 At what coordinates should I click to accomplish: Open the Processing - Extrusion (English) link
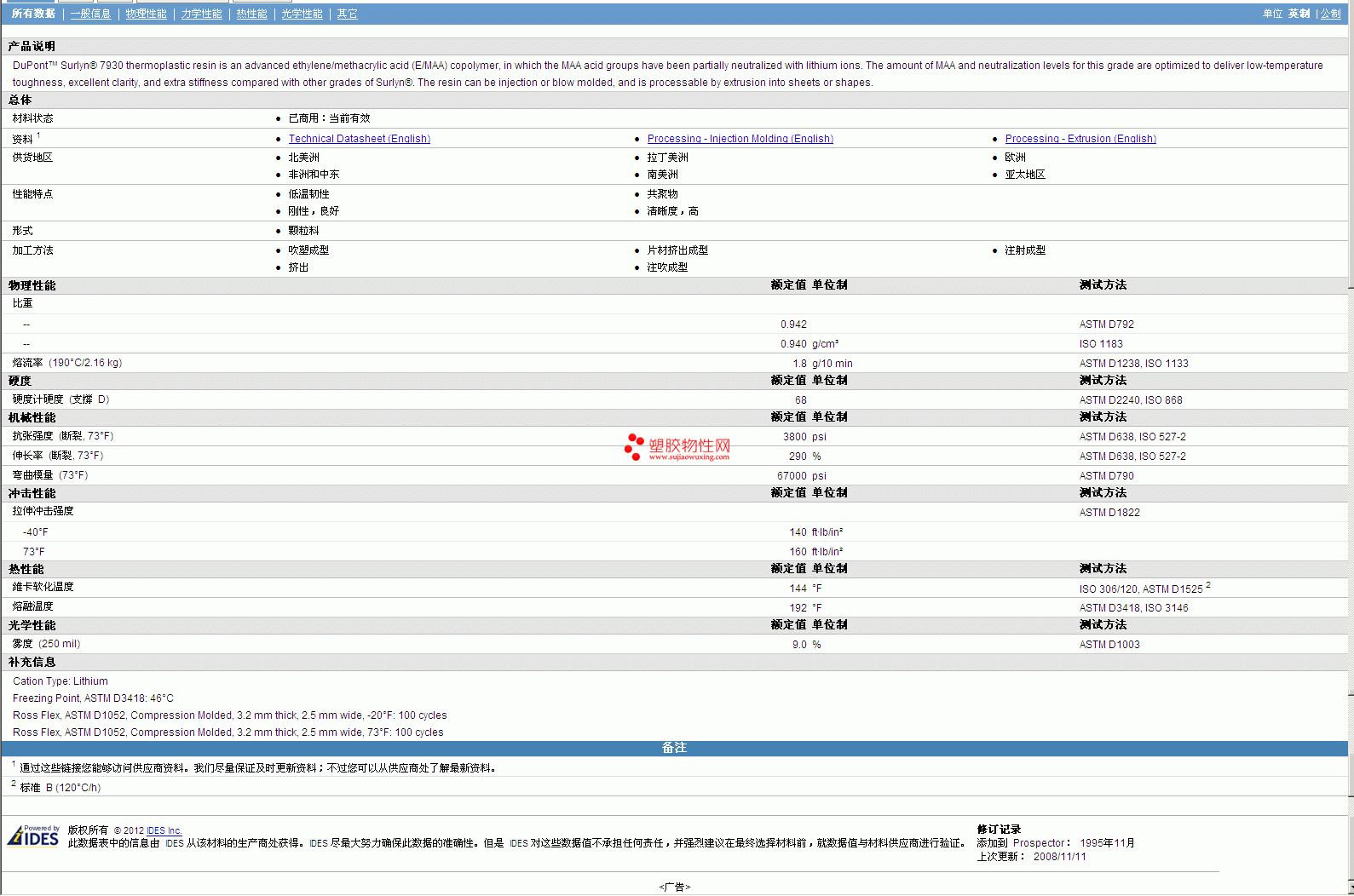pyautogui.click(x=1080, y=139)
